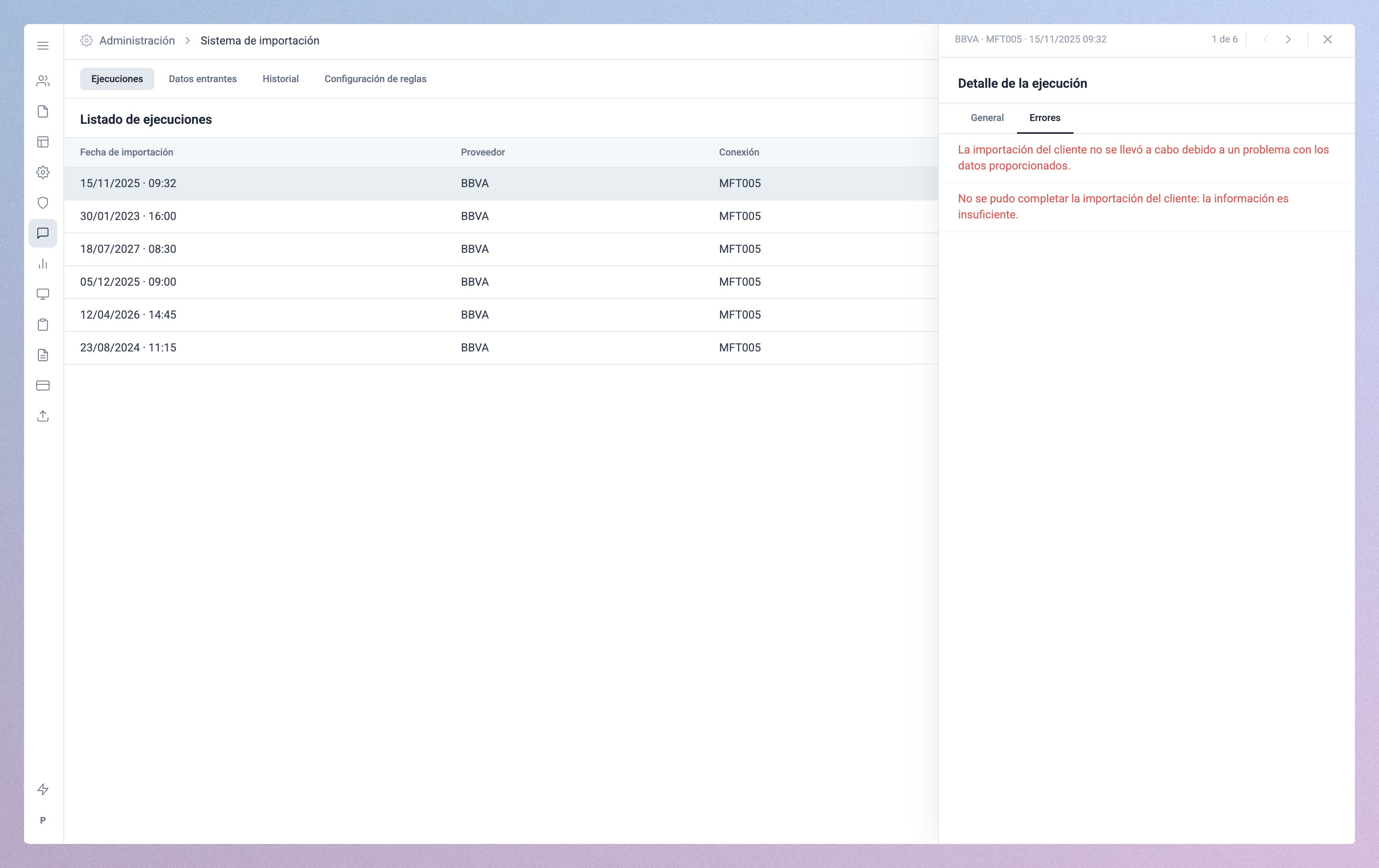Viewport: 1379px width, 868px height.
Task: Open the settings gear in the sidebar
Action: [x=43, y=172]
